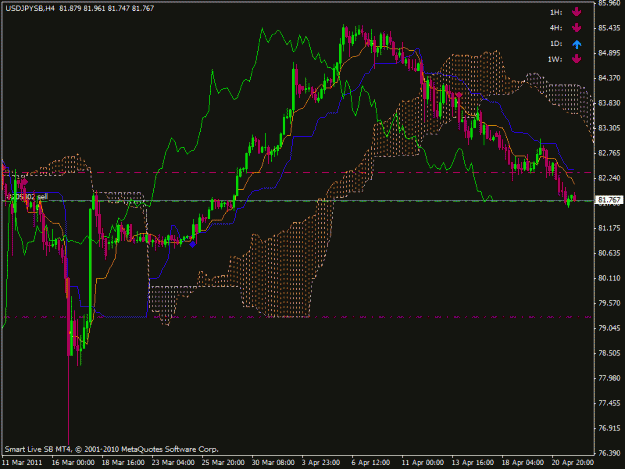The image size is (625, 469).
Task: Click the 85.435 price scale label
Action: pos(610,28)
